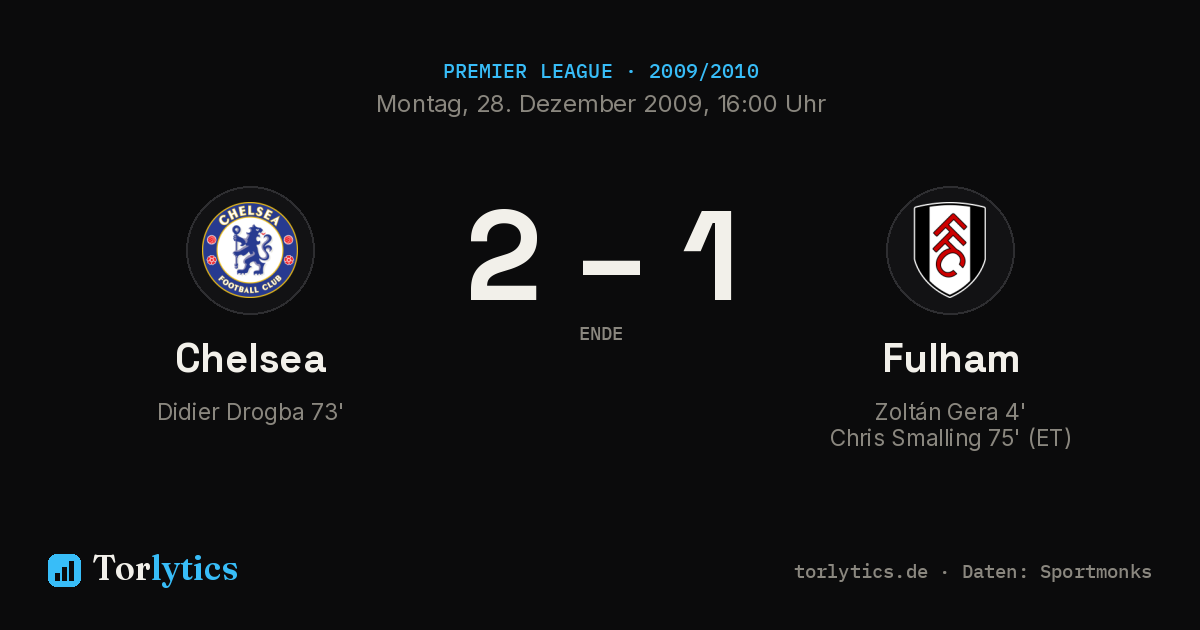Viewport: 1200px width, 630px height.
Task: Click the Fulham club crest
Action: tap(950, 250)
